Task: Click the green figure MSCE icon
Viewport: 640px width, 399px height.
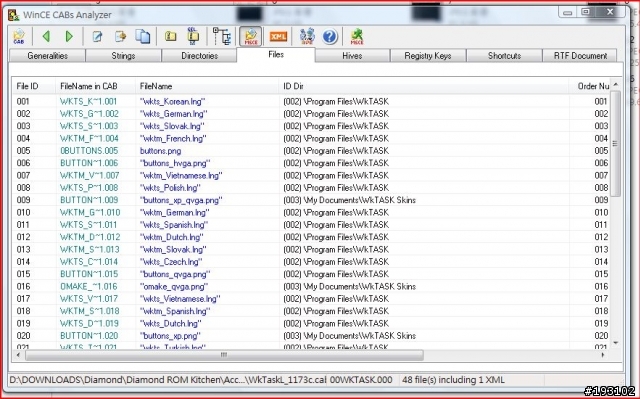Action: point(357,37)
